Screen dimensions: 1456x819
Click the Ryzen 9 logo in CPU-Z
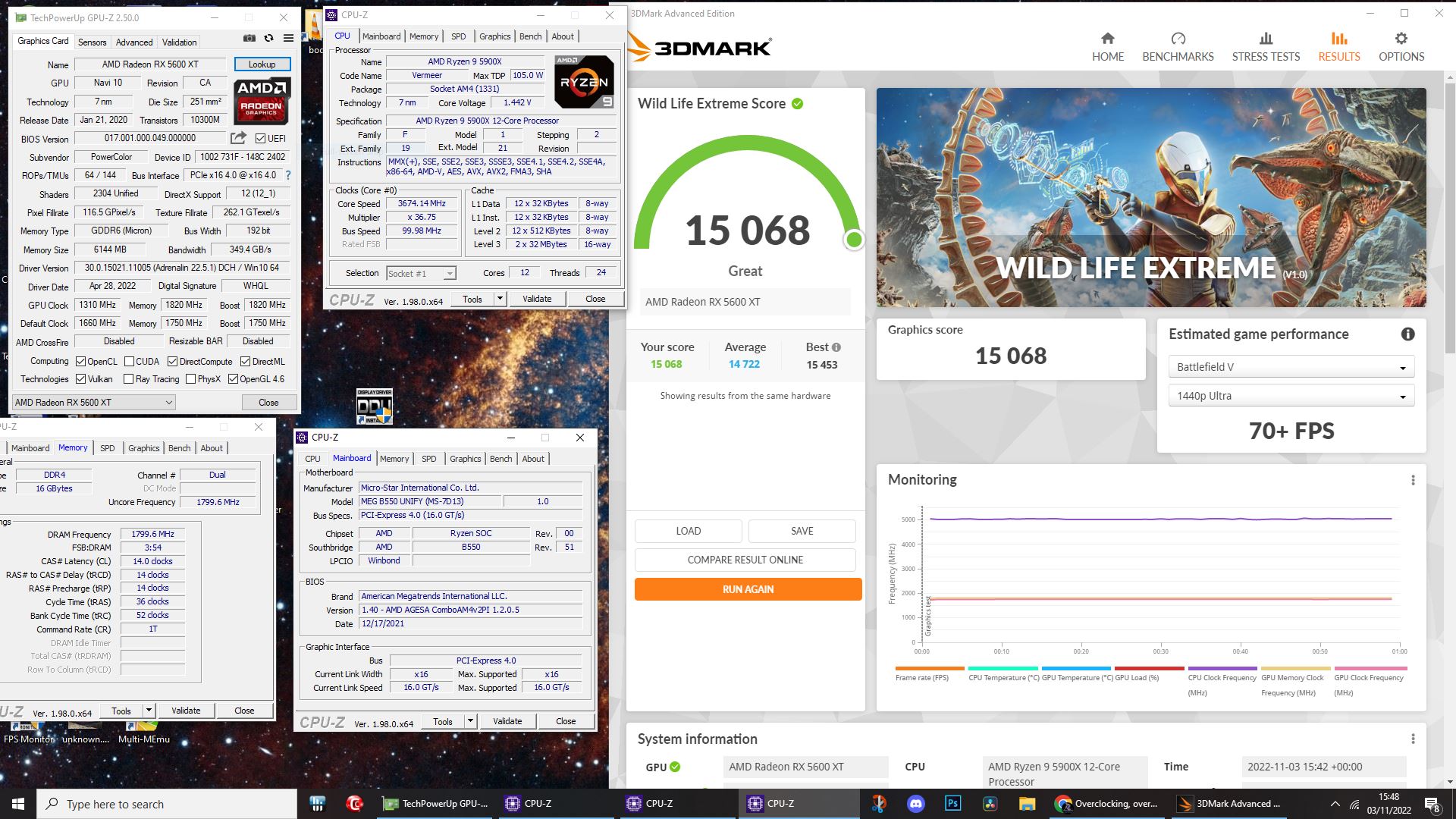584,81
